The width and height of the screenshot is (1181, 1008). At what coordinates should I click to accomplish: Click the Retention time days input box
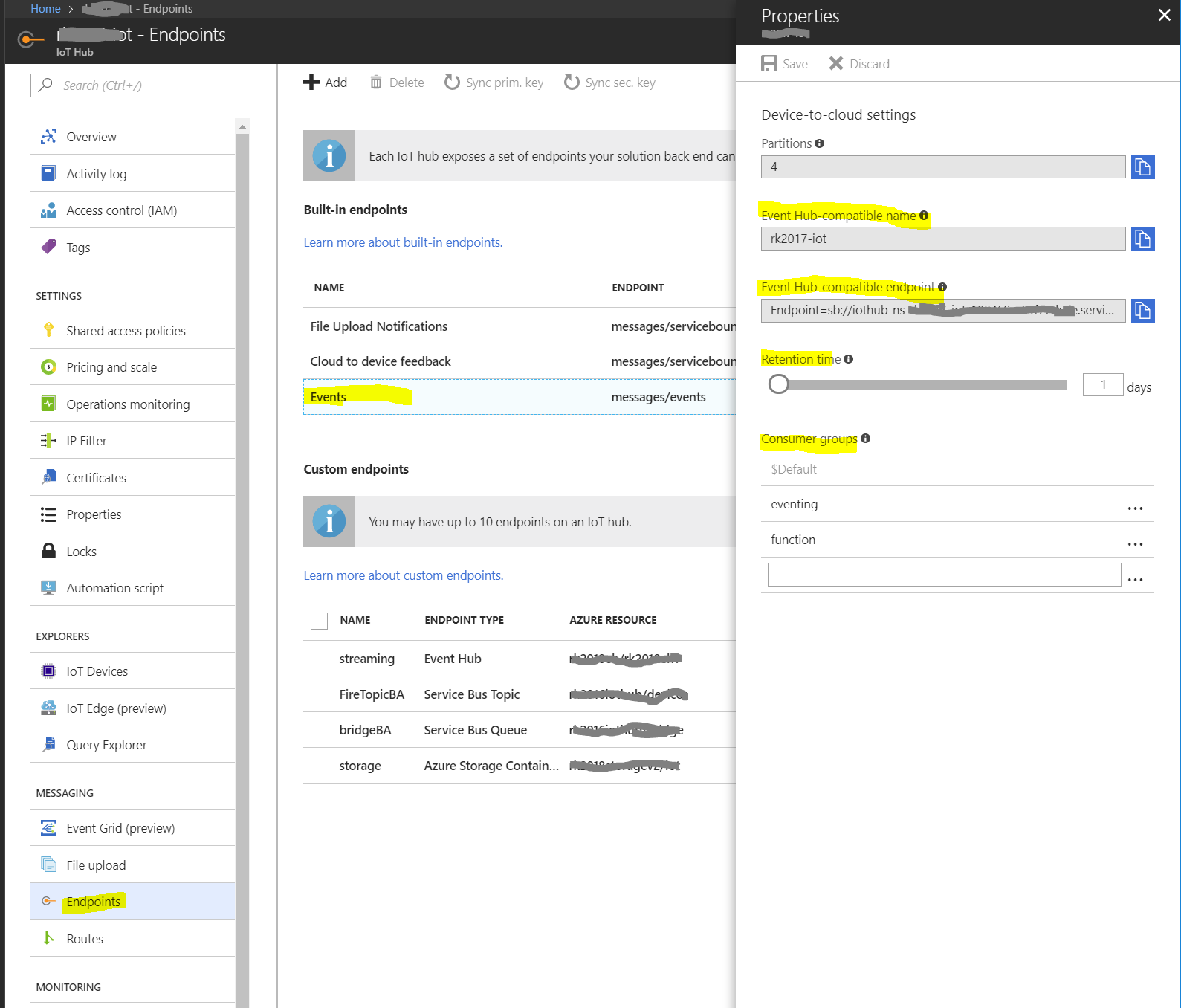1103,384
